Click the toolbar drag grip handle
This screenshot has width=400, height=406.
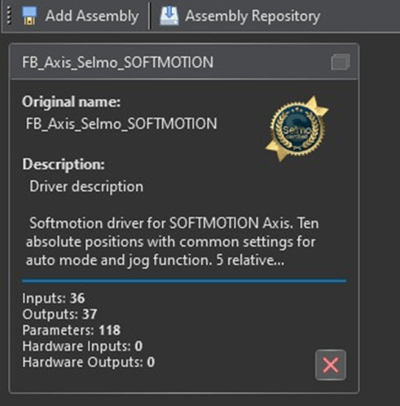pyautogui.click(x=9, y=16)
